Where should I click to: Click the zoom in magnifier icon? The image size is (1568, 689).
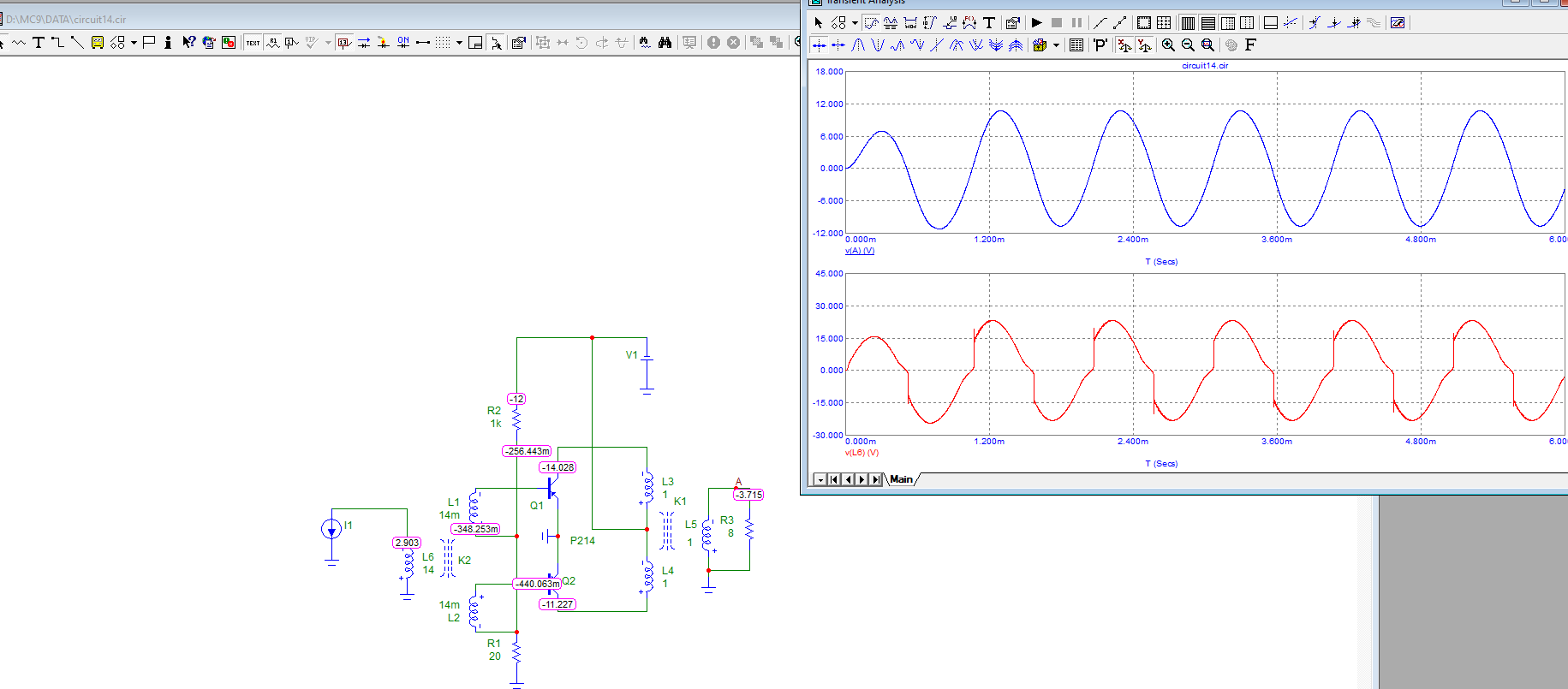click(1168, 45)
